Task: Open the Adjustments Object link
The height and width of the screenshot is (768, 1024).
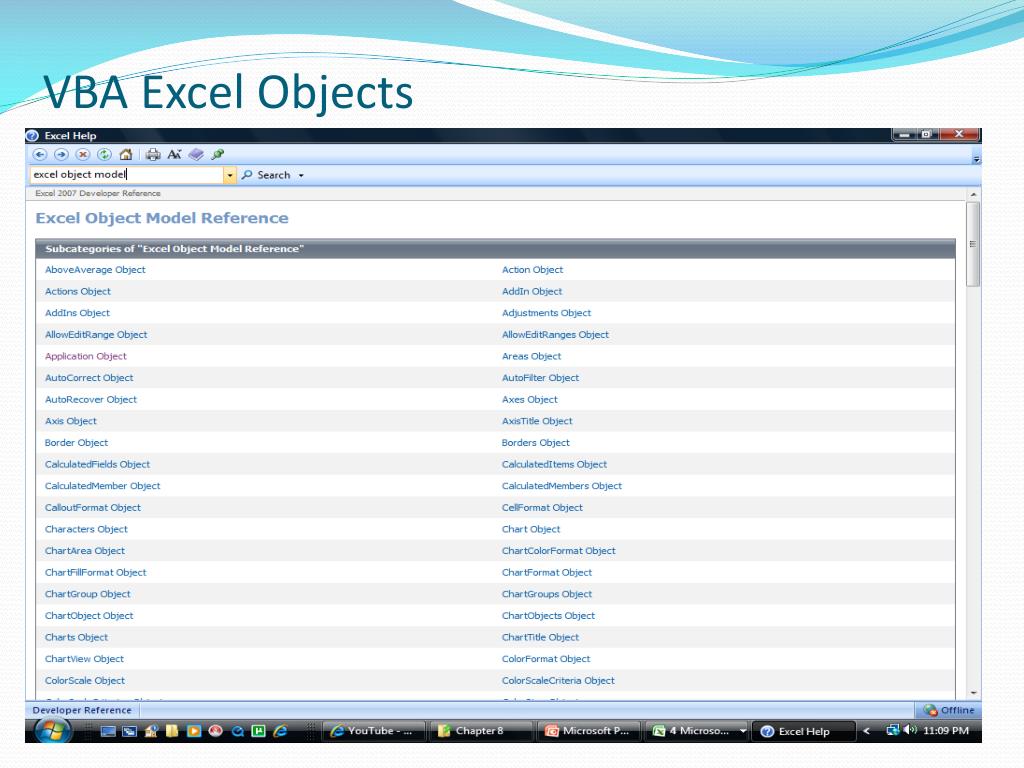Action: (546, 313)
